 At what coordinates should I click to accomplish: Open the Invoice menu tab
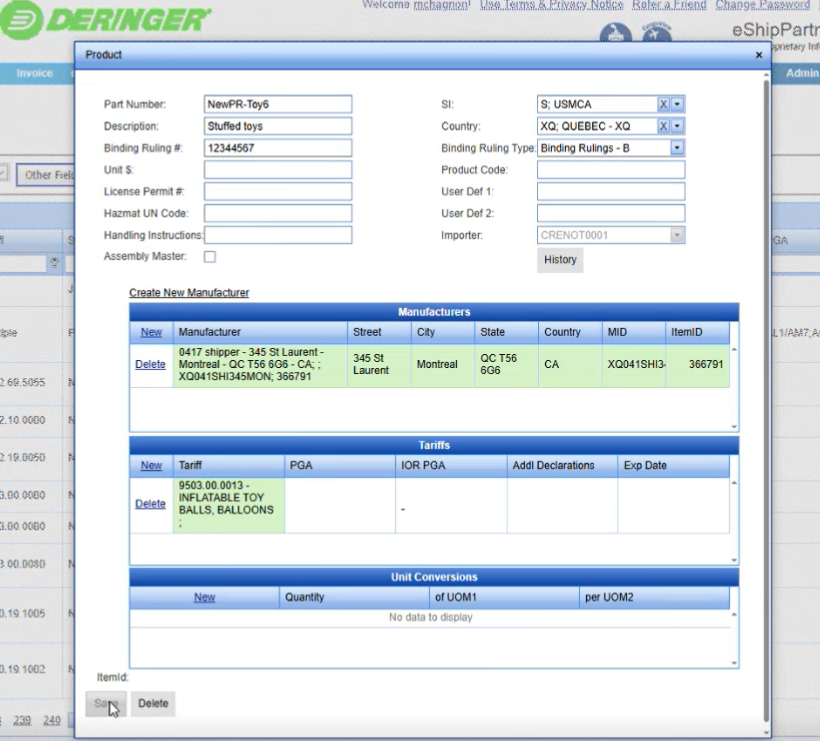pyautogui.click(x=35, y=73)
